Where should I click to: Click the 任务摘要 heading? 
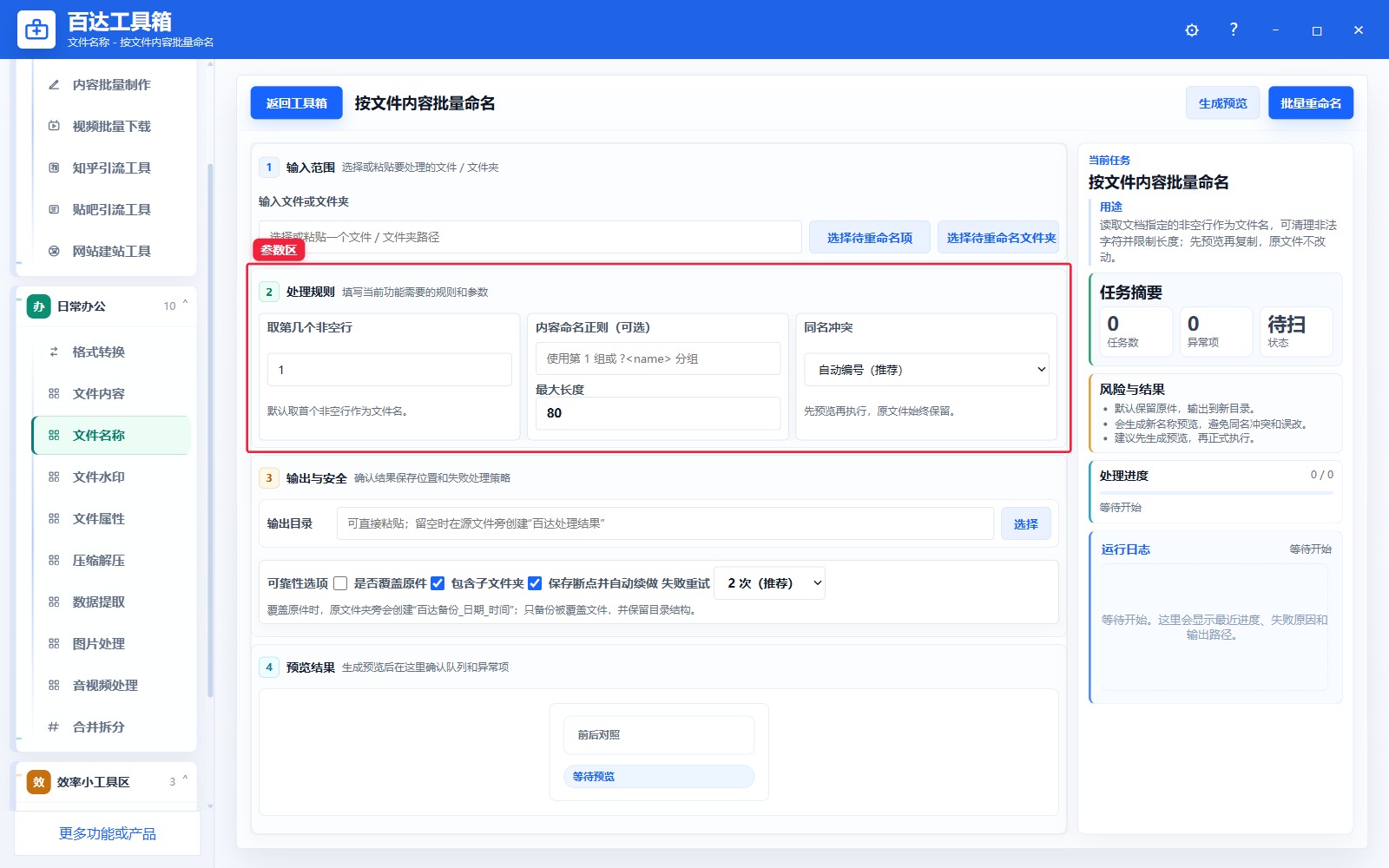(x=1131, y=293)
